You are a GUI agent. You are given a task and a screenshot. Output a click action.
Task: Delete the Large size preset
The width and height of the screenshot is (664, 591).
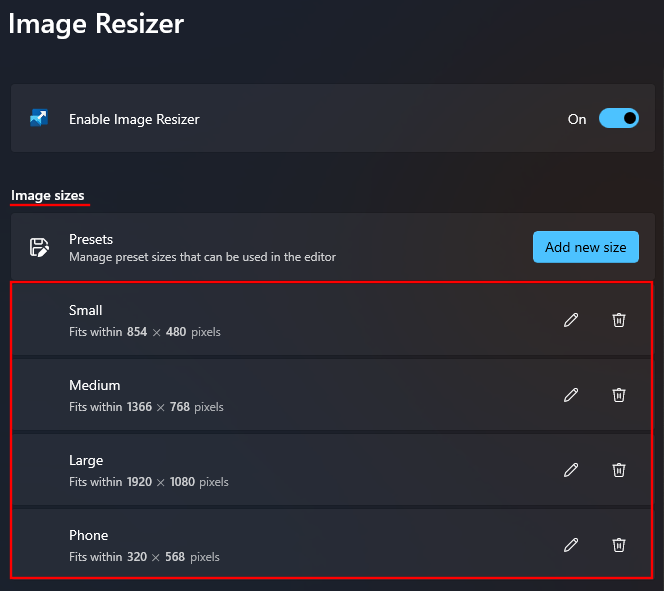[619, 470]
